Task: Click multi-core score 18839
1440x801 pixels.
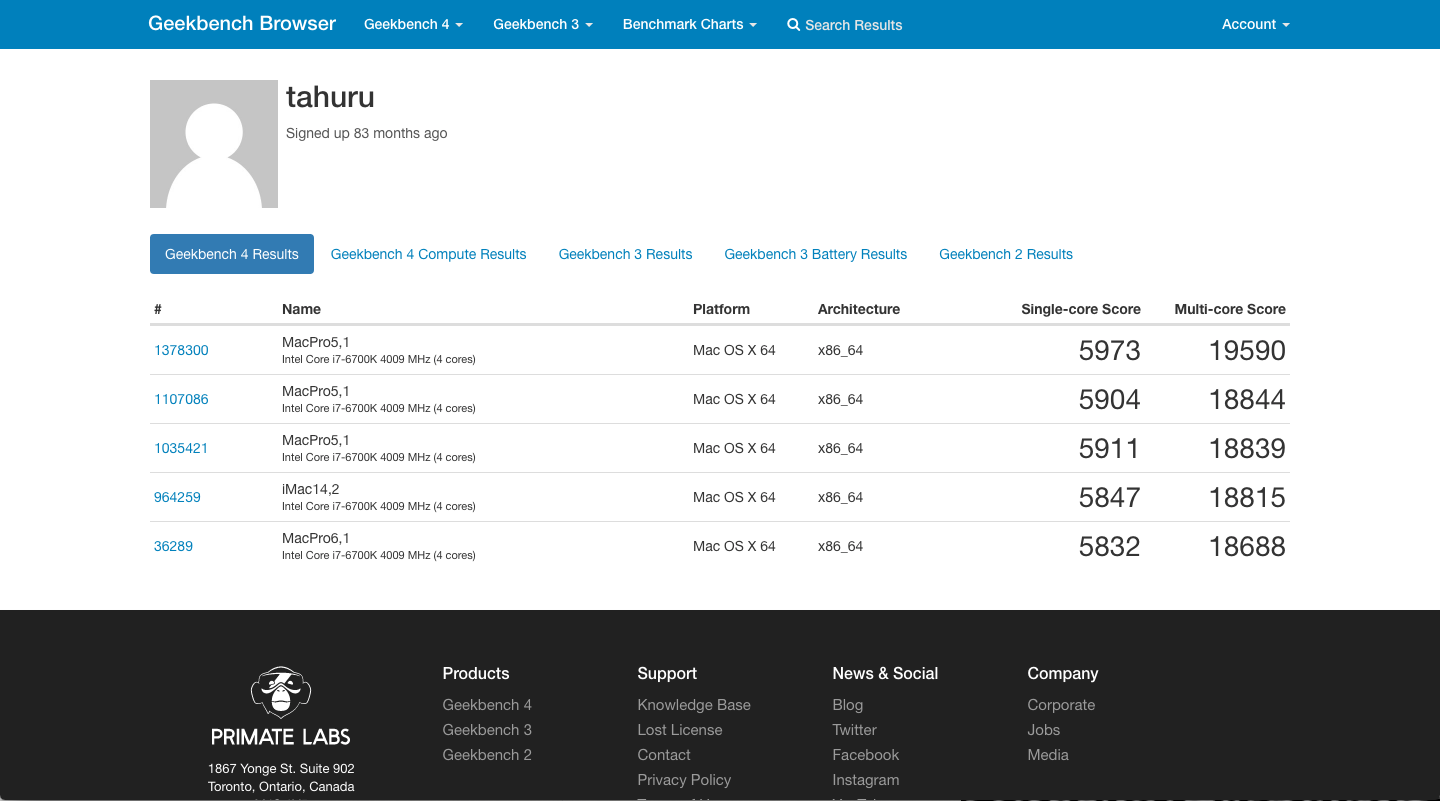Action: [x=1247, y=449]
